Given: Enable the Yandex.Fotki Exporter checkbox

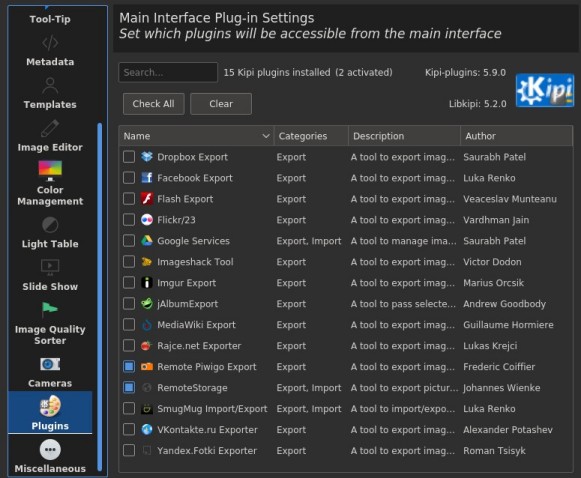Looking at the screenshot, I should point(129,451).
